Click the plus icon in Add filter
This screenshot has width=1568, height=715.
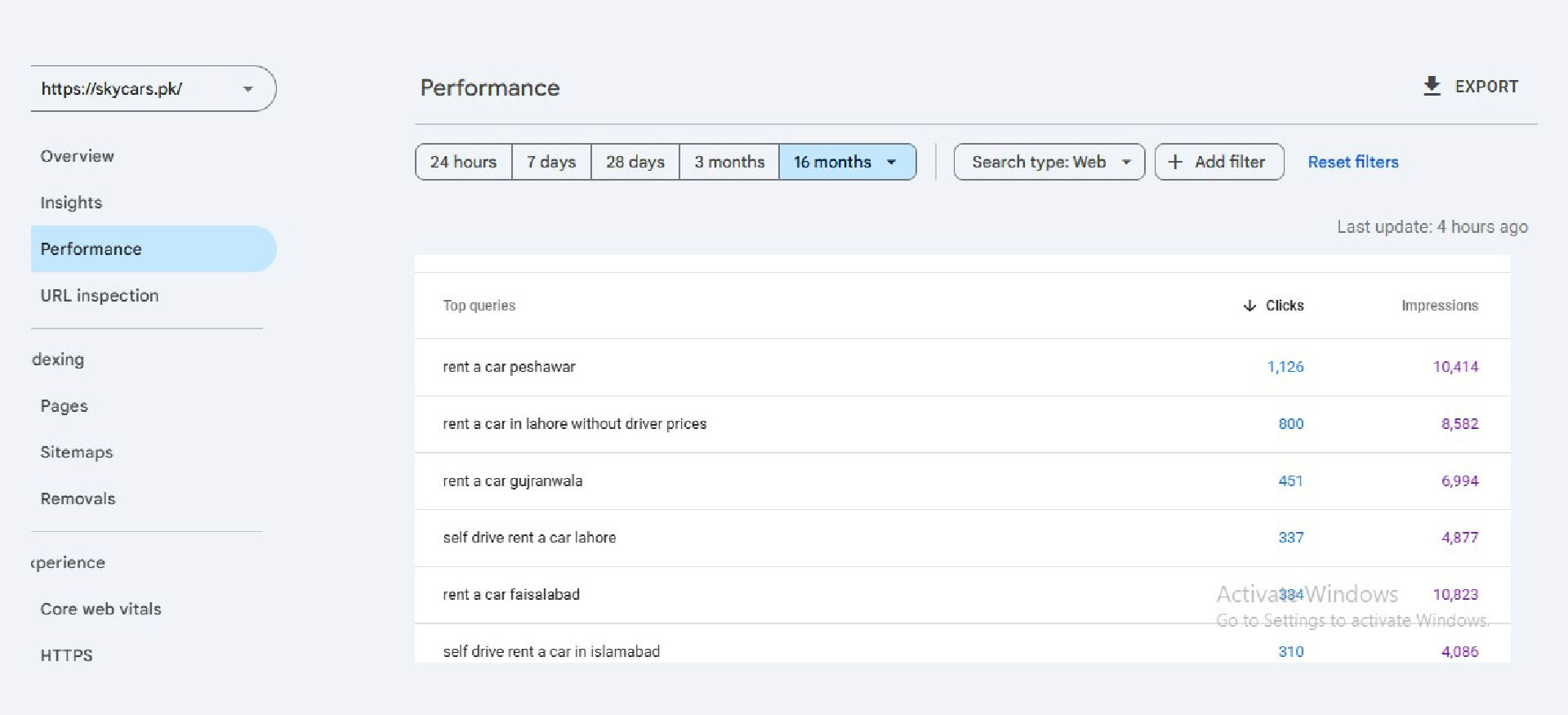click(1175, 163)
